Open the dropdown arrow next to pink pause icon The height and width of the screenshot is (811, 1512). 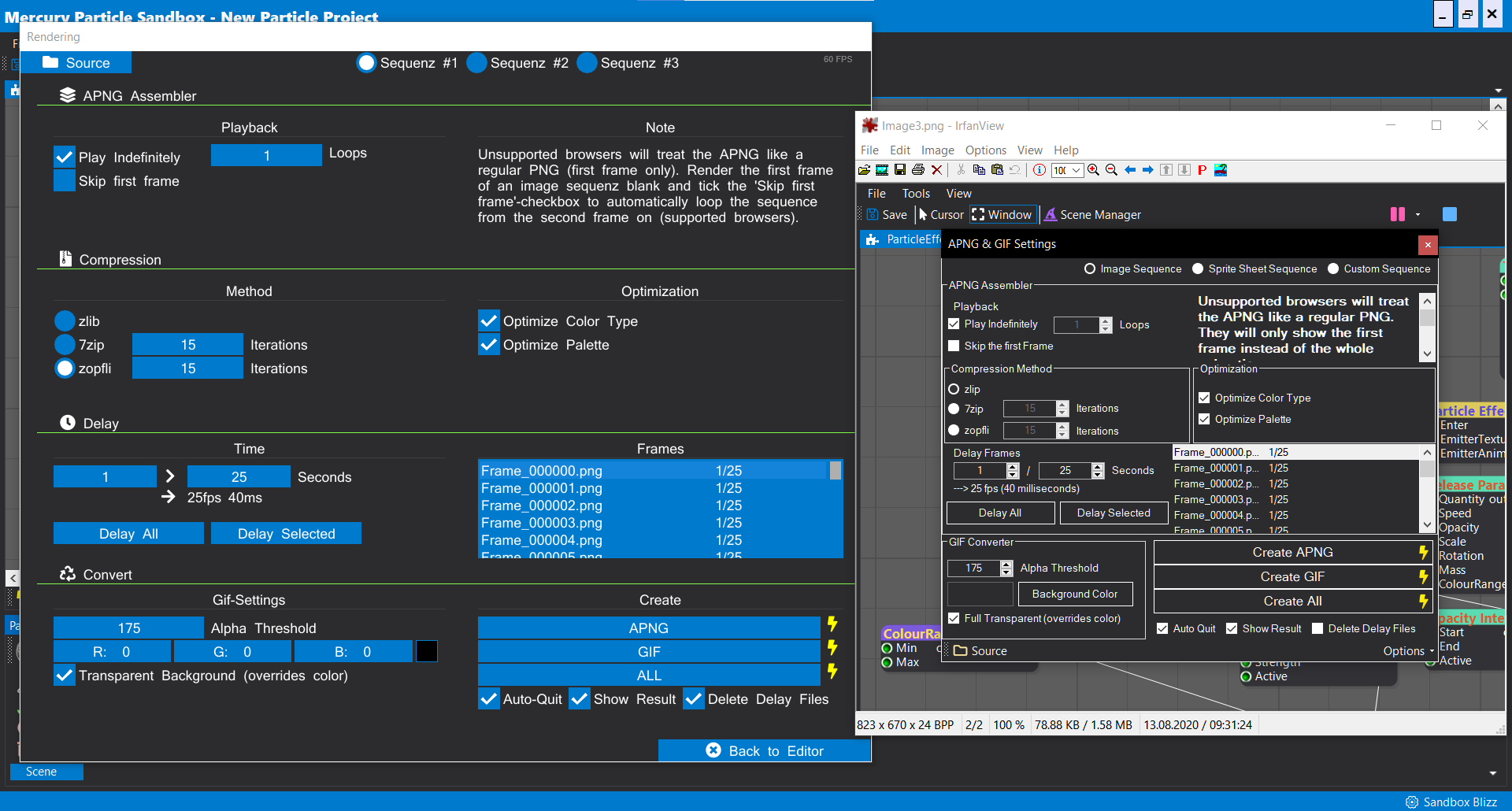point(1417,214)
